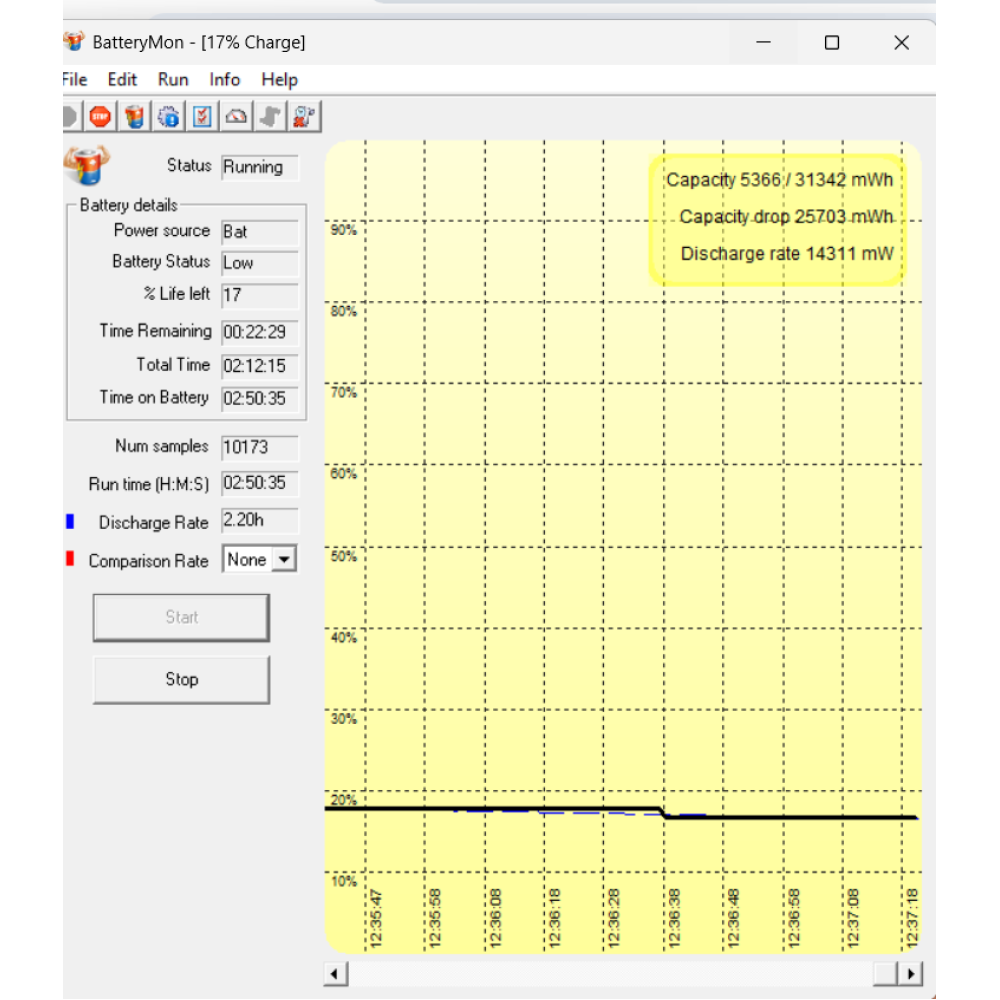Image resolution: width=1000 pixels, height=1000 pixels.
Task: Click the Power source field showing Bat
Action: (x=260, y=232)
